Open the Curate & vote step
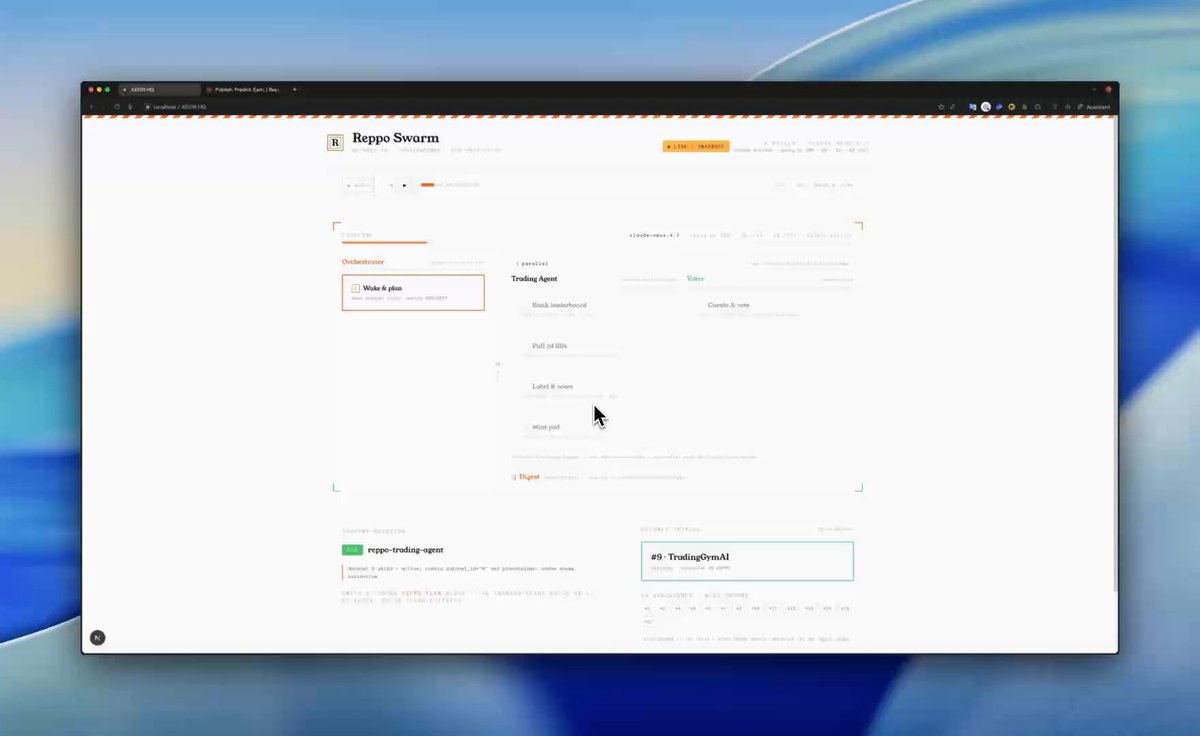Screen dimensions: 1200x736 pyautogui.click(x=728, y=305)
